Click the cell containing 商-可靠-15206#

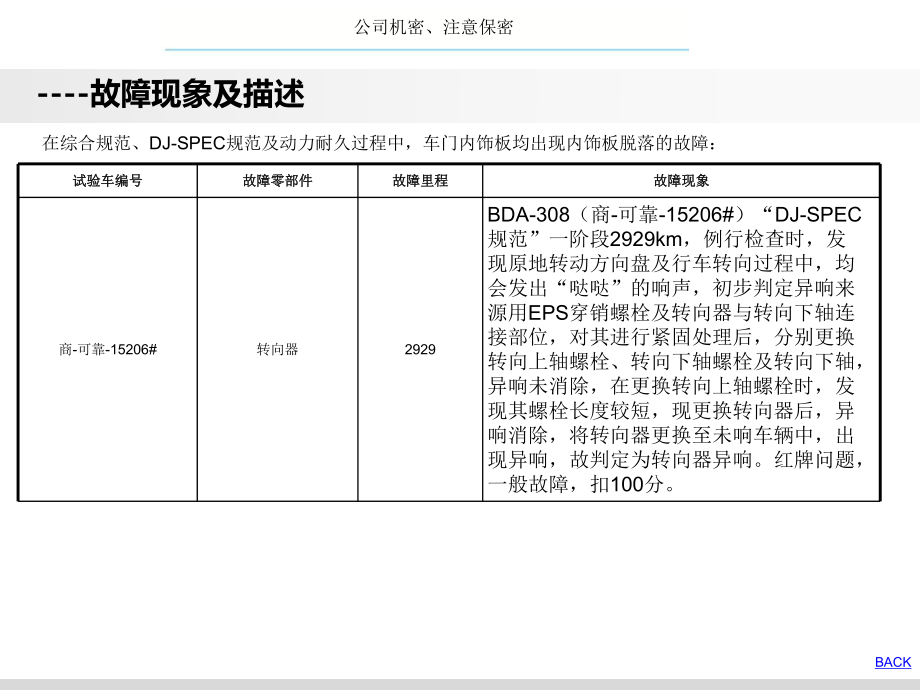pos(110,349)
